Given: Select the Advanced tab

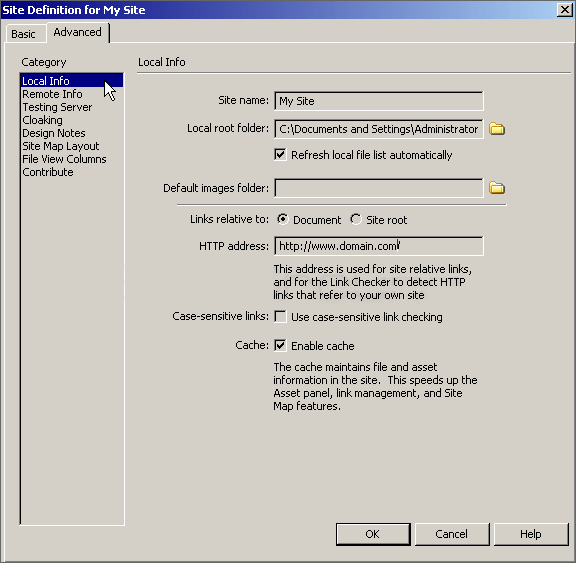Looking at the screenshot, I should [x=78, y=32].
